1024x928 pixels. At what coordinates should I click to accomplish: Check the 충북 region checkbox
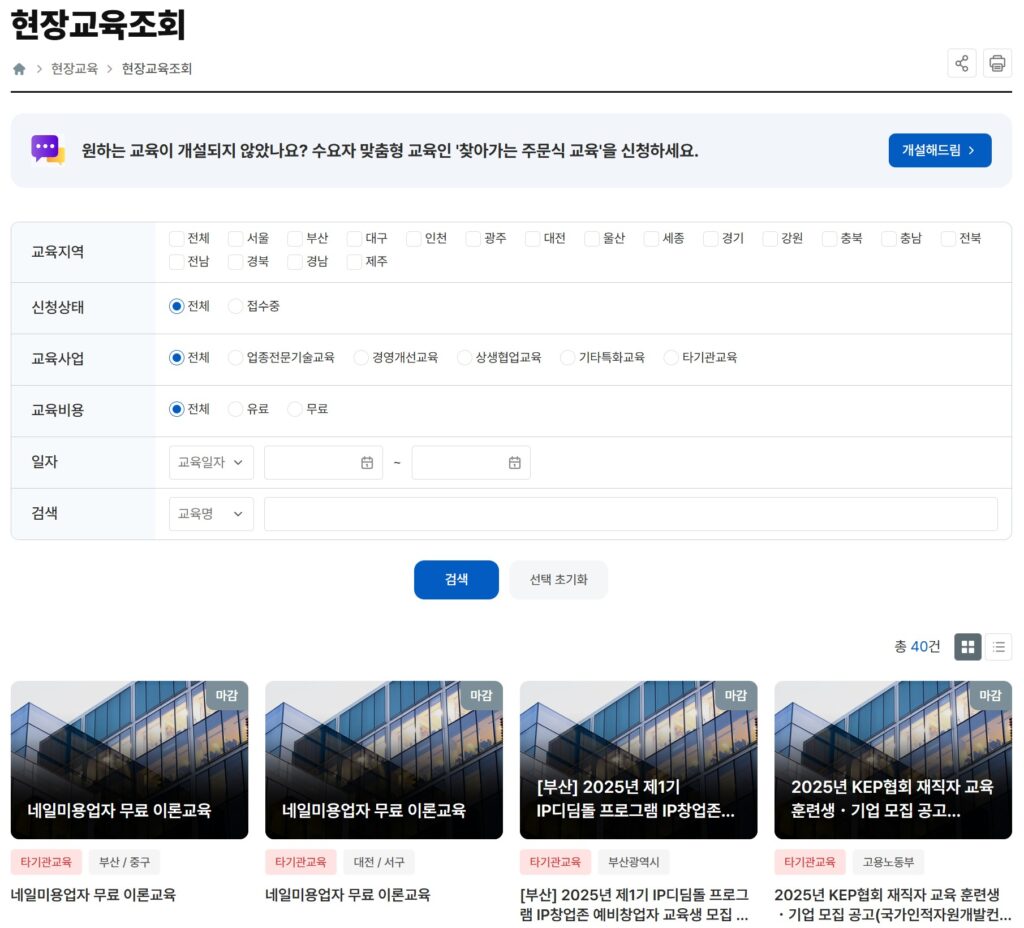coord(829,238)
